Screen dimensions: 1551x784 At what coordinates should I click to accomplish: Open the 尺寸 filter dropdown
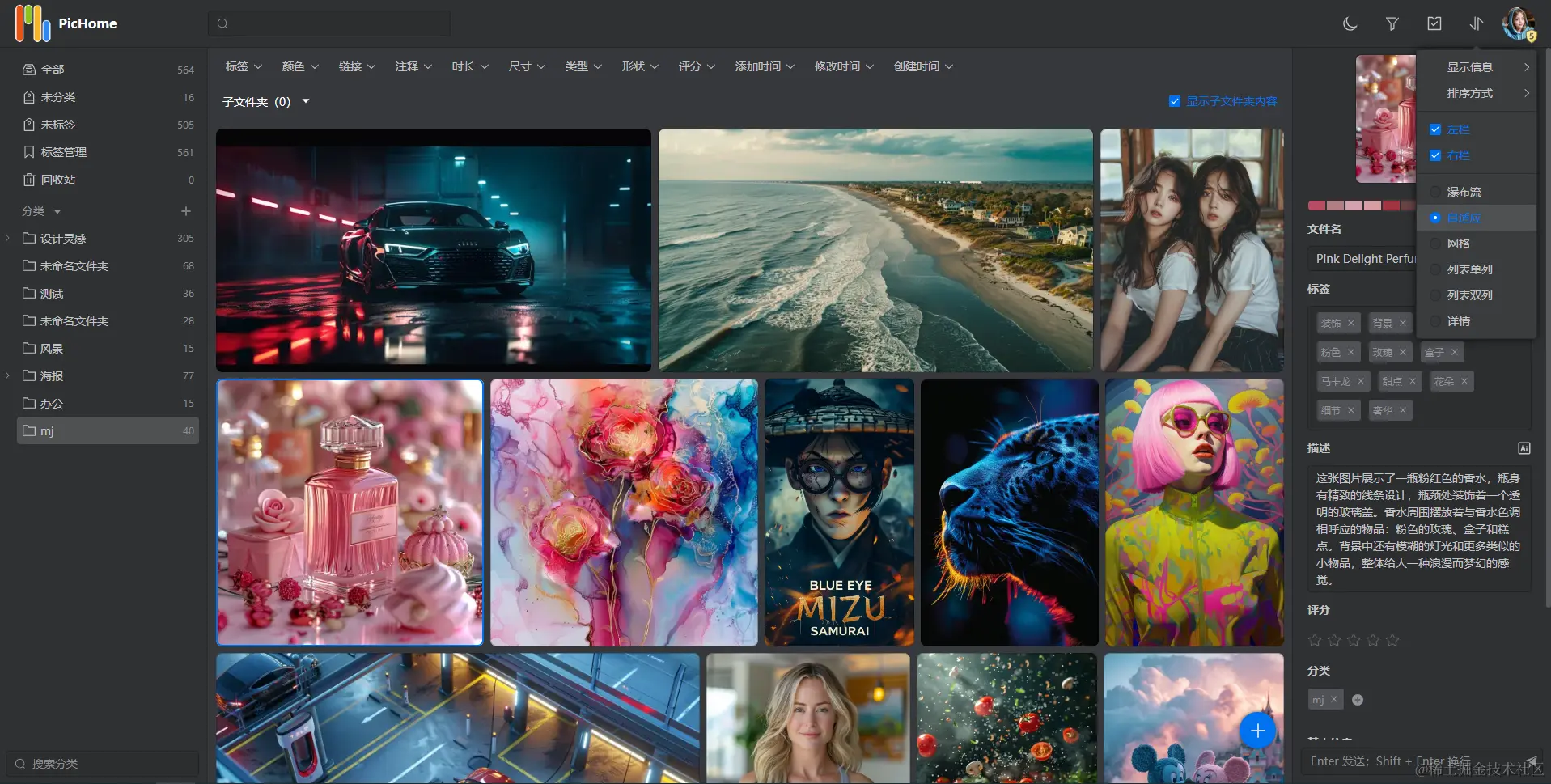coord(527,66)
